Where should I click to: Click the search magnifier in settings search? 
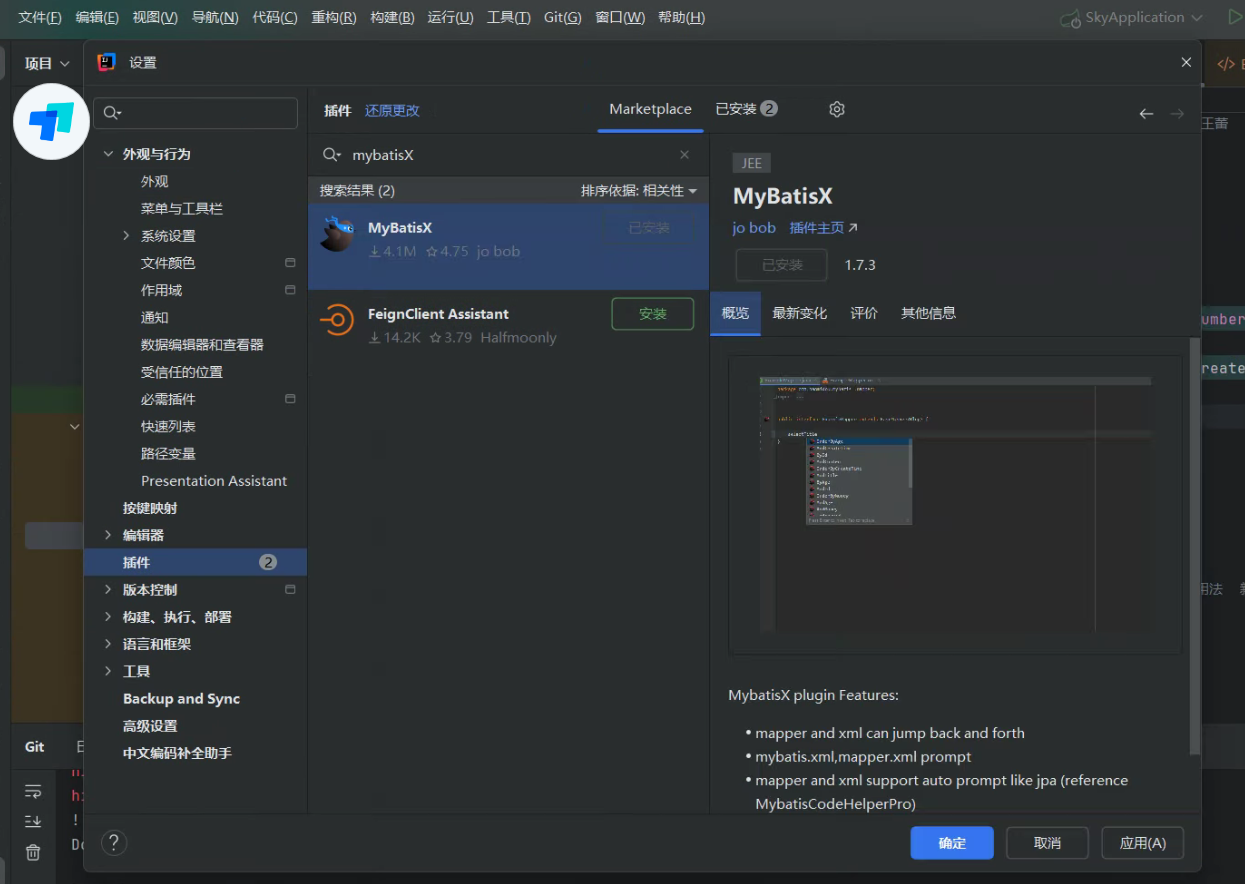112,113
